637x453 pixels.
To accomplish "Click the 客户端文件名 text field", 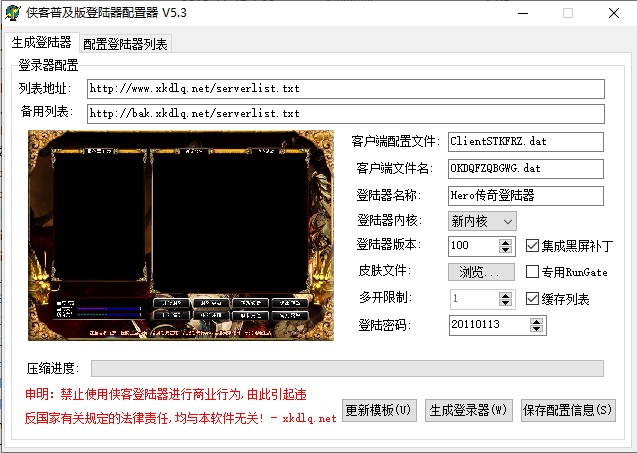I will [525, 168].
